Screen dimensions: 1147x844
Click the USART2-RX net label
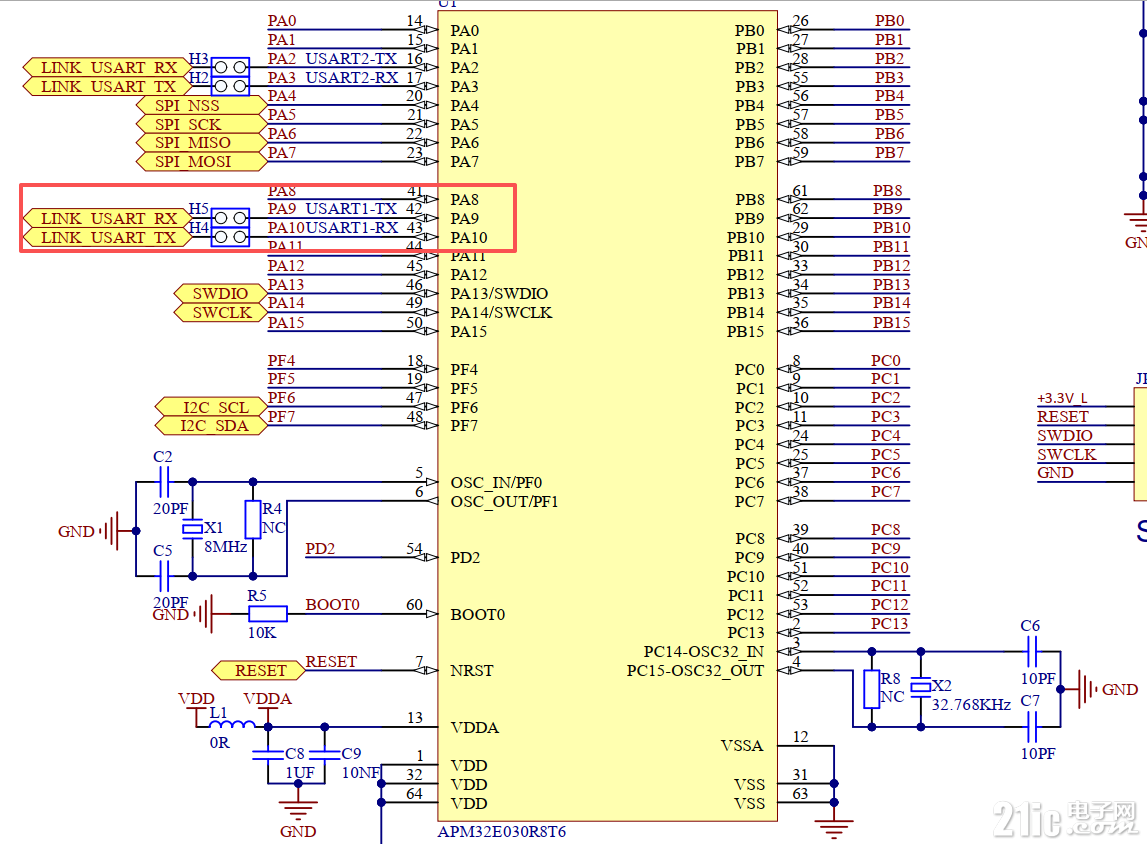(352, 78)
